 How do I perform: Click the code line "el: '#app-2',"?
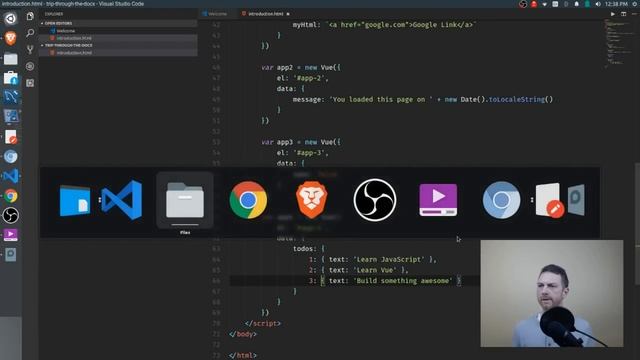(x=302, y=78)
